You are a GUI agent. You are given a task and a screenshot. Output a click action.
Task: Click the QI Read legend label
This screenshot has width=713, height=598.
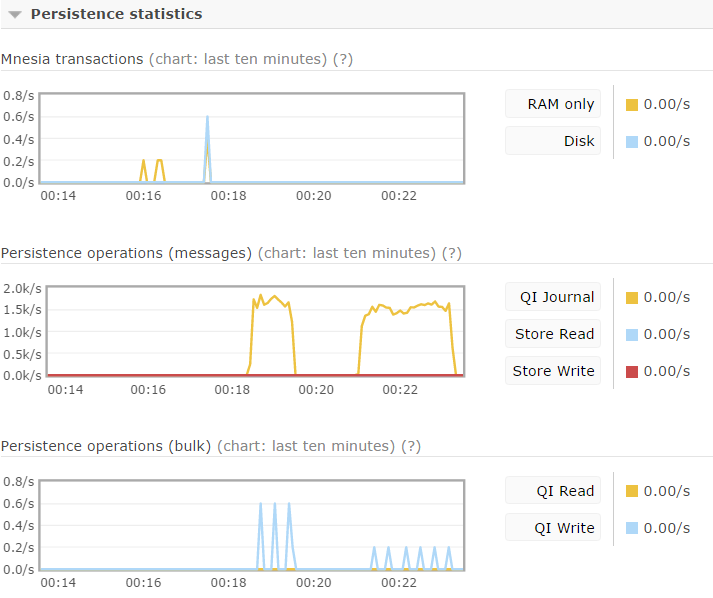552,491
